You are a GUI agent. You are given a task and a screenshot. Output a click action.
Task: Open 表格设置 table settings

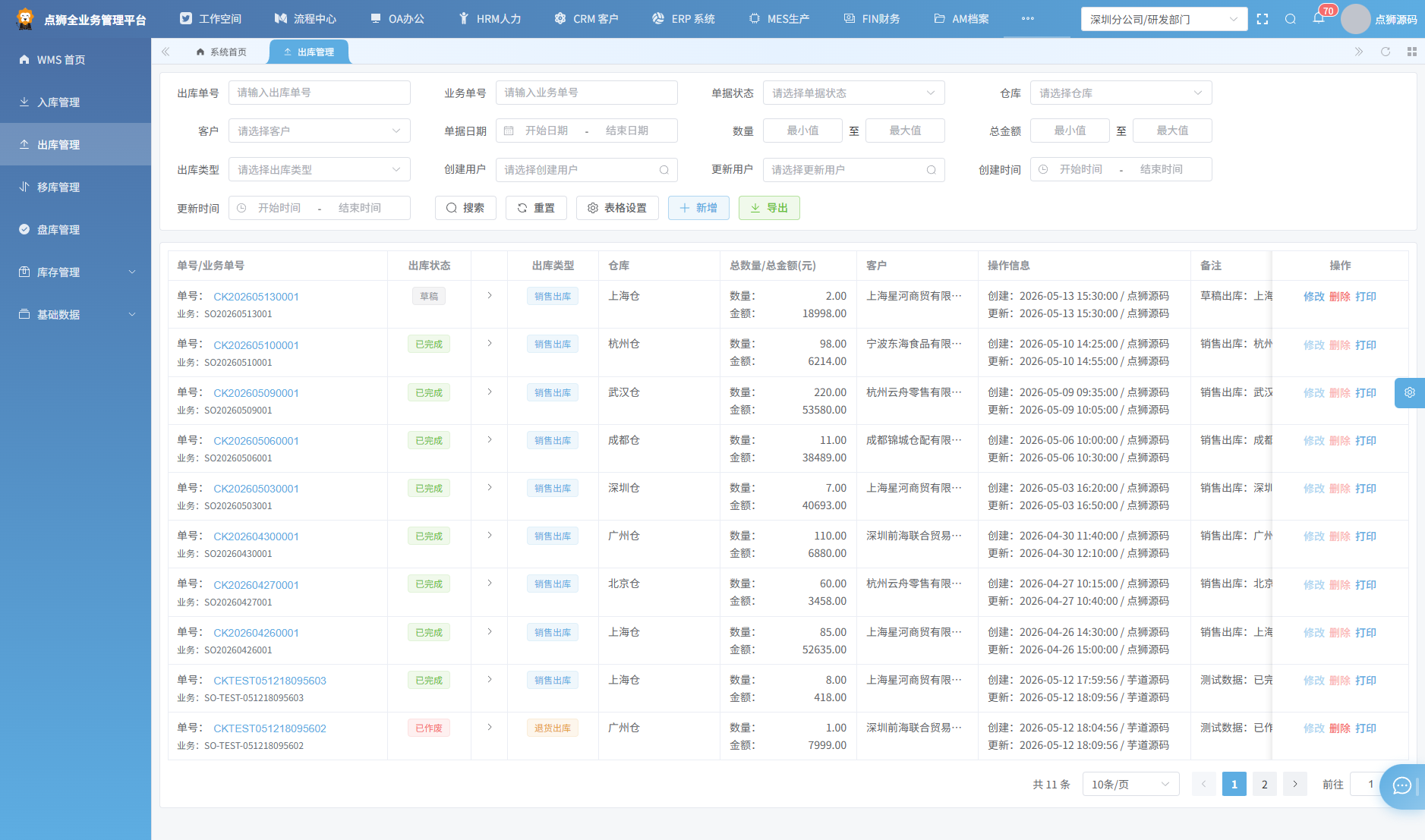click(617, 208)
